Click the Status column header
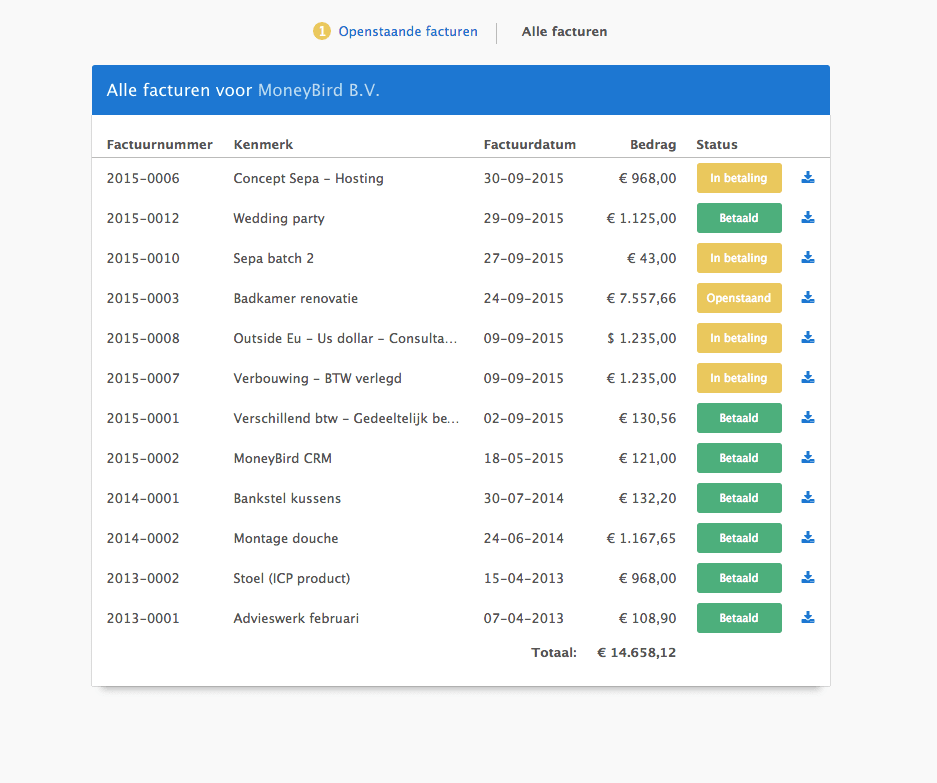This screenshot has height=783, width=937. click(x=716, y=145)
